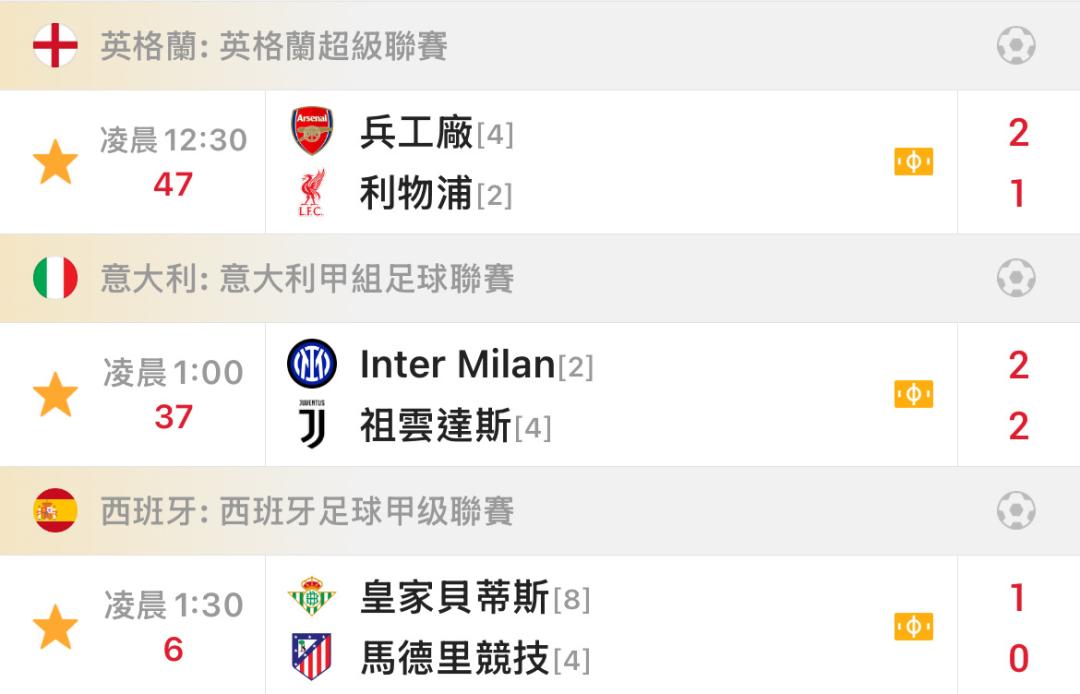Collapse the 西班牙足球甲级聯賽 league header

point(540,511)
